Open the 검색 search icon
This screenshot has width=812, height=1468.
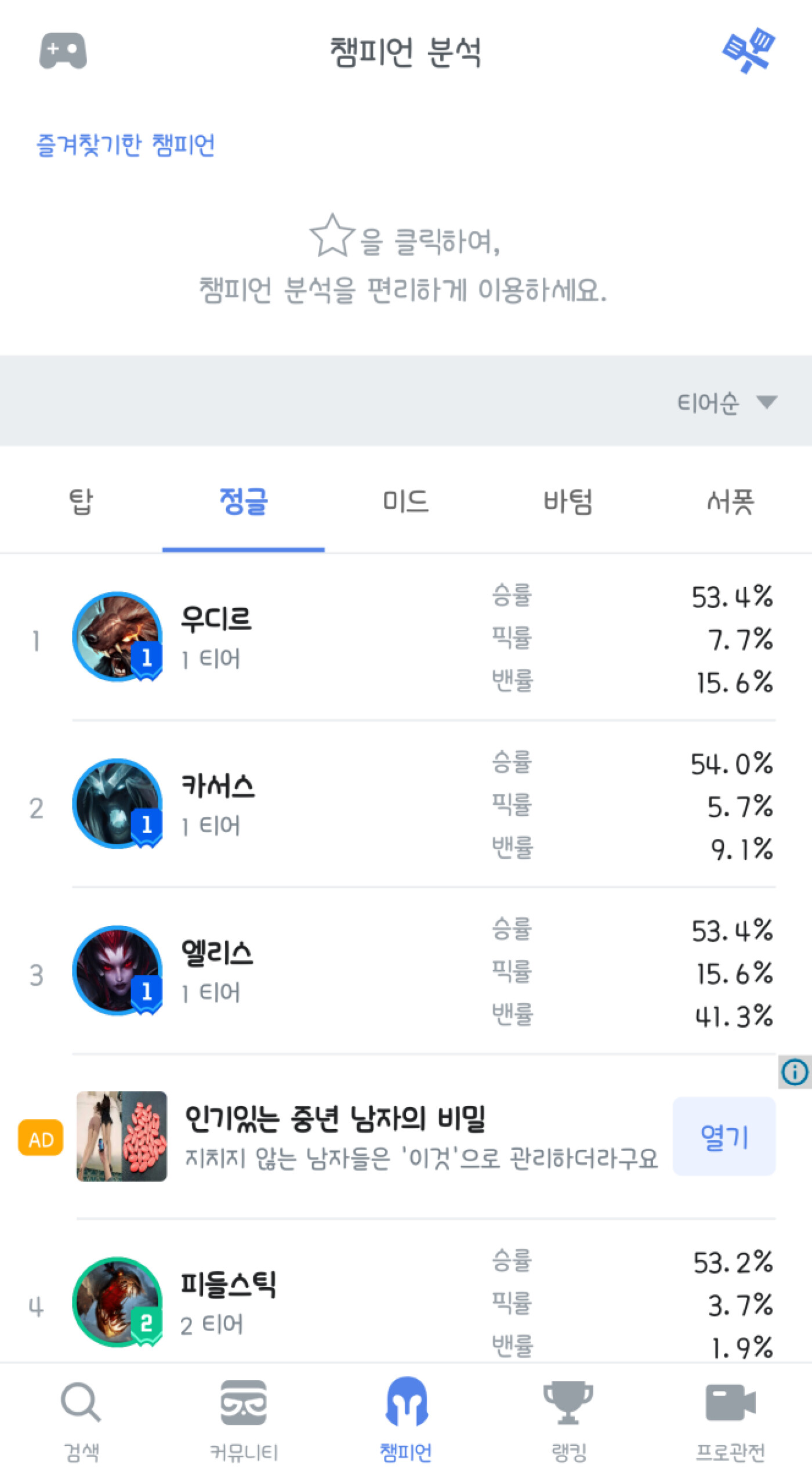tap(81, 1402)
